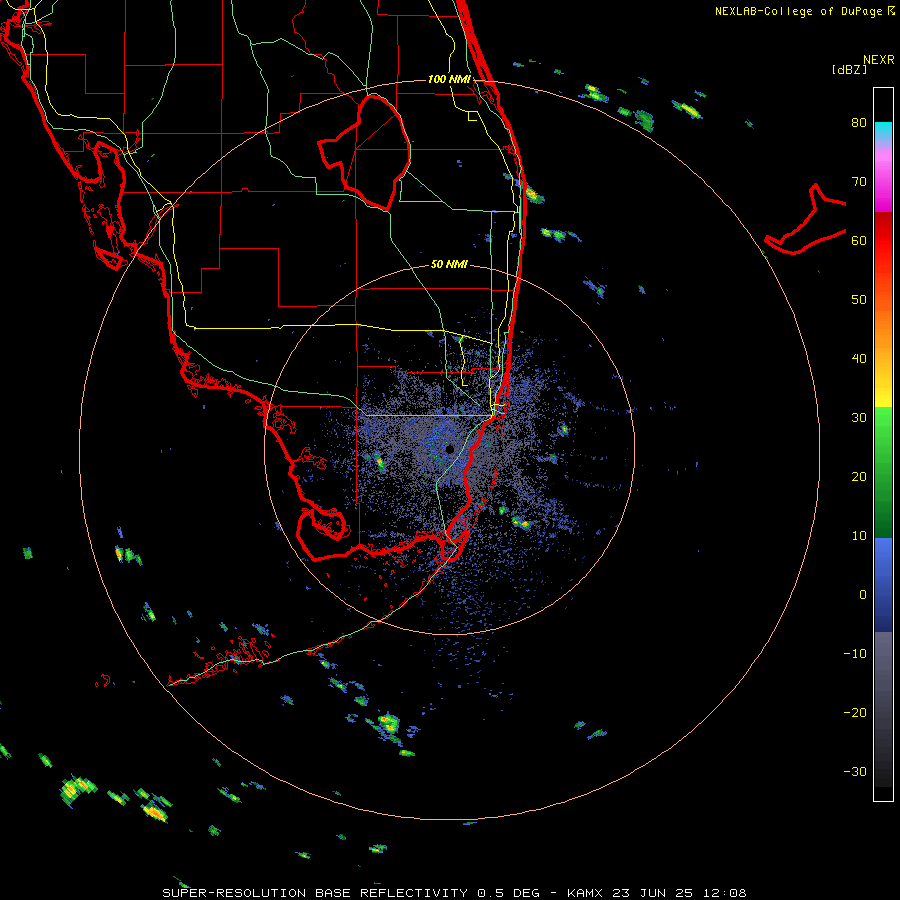This screenshot has height=900, width=900.
Task: Click the 50 NMI range ring label
Action: point(449,265)
